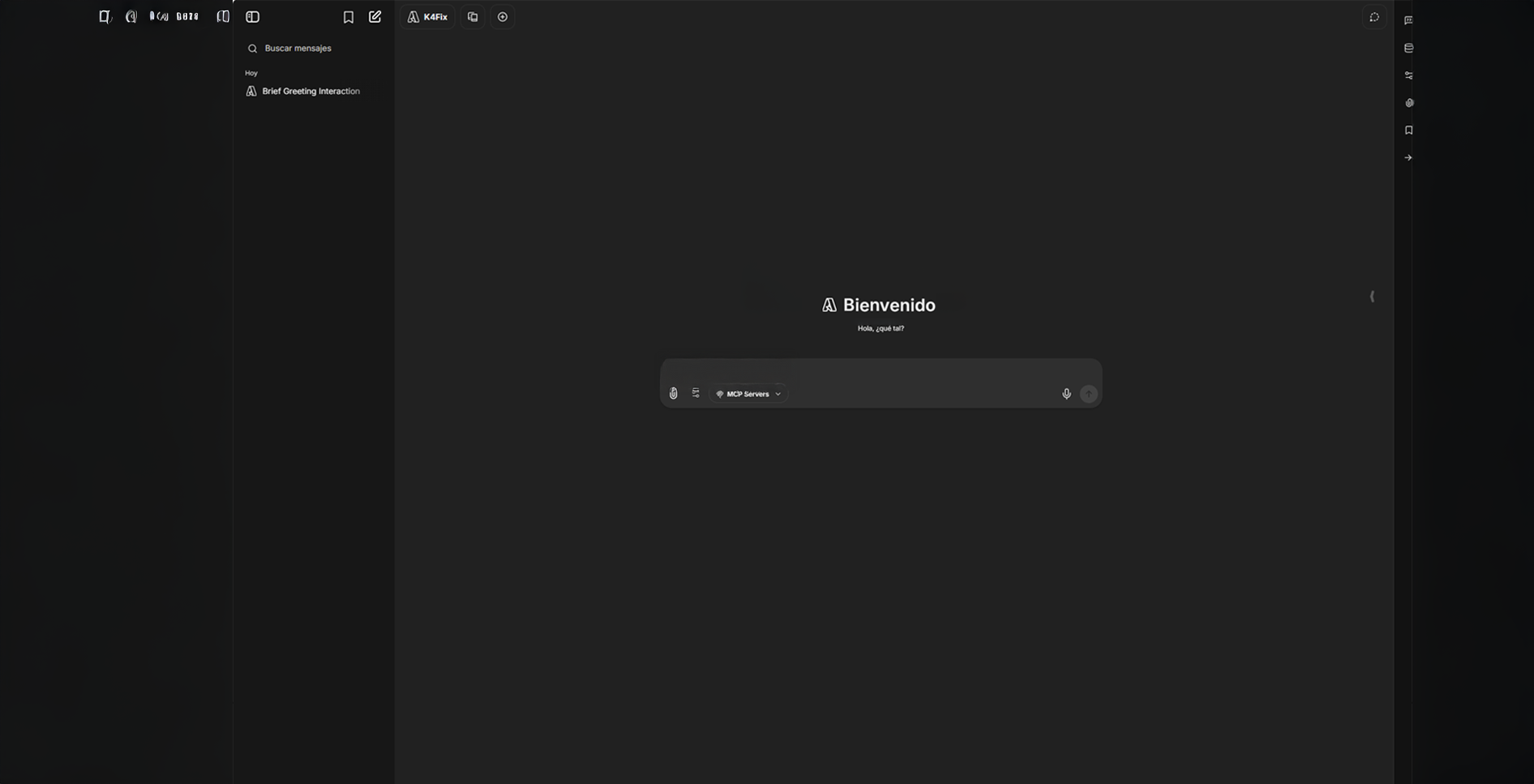Attach a file using the paperclip in the input

pyautogui.click(x=673, y=394)
